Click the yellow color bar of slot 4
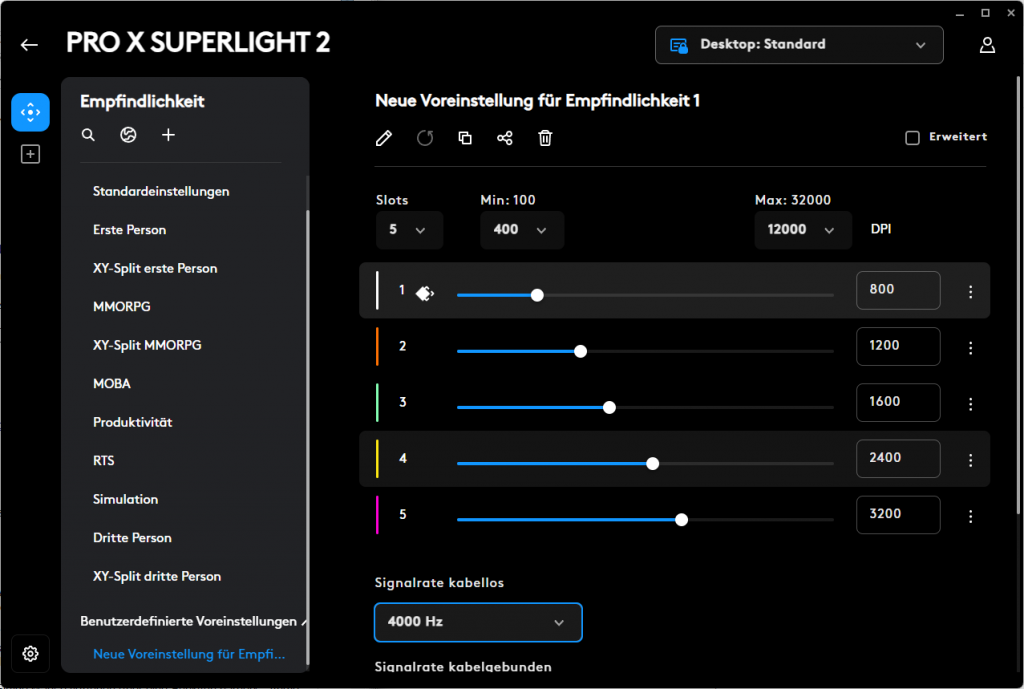1024x689 pixels. tap(377, 458)
